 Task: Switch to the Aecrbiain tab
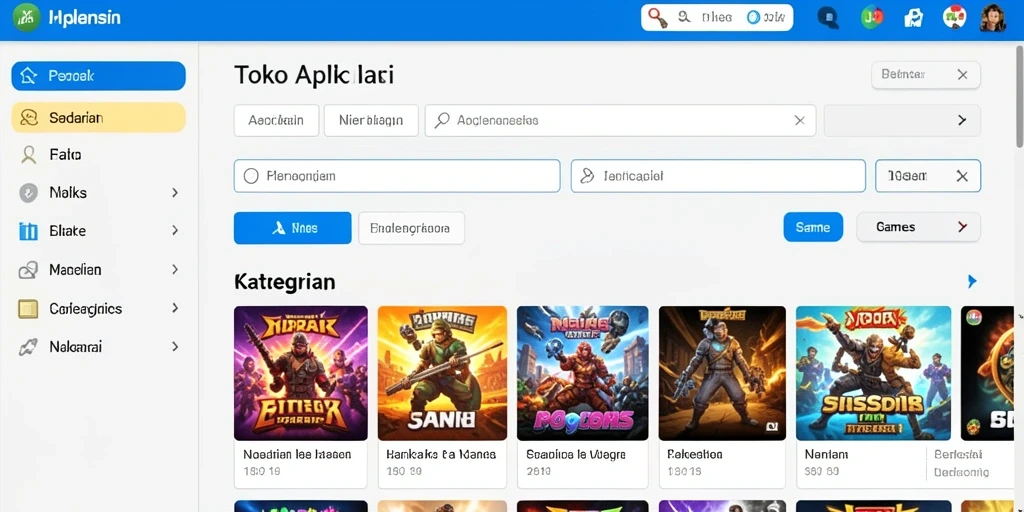276,120
